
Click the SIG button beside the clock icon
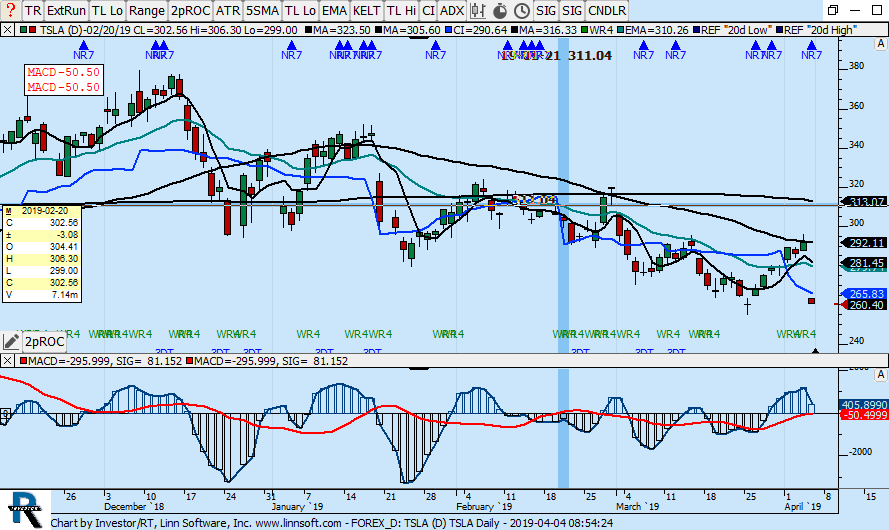[x=546, y=10]
